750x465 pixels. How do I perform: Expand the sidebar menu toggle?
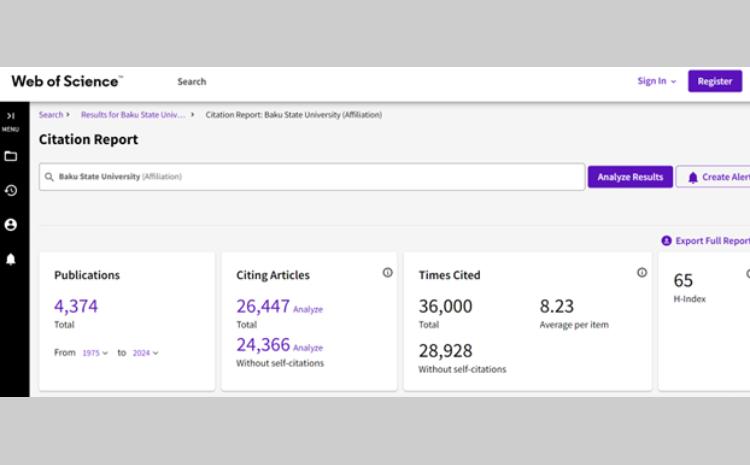(10, 118)
